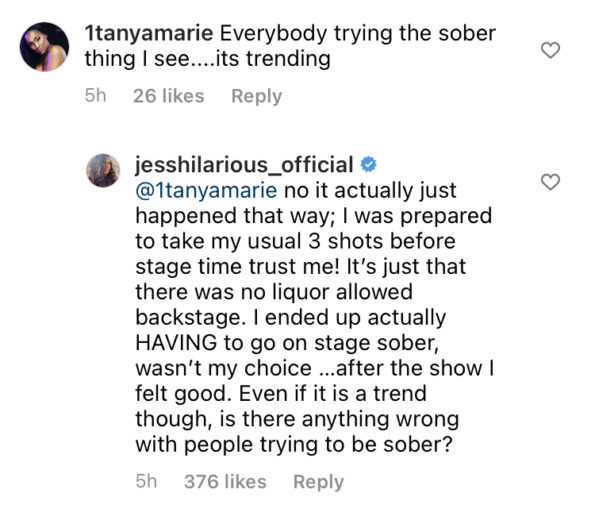Open the jesshilarious_official username link
The width and height of the screenshot is (595, 516).
(244, 165)
